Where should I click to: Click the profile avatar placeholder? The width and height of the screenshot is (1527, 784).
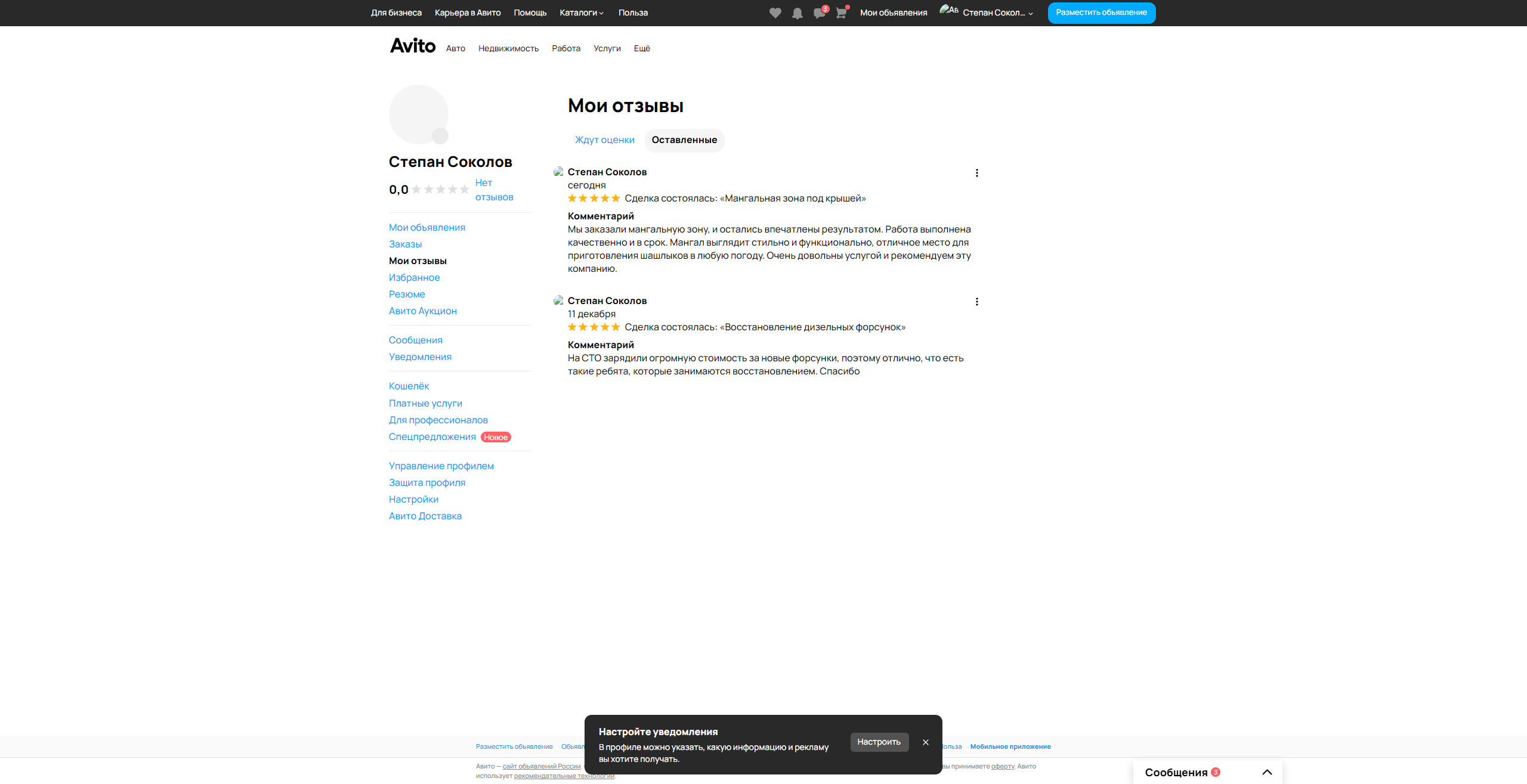[x=418, y=114]
